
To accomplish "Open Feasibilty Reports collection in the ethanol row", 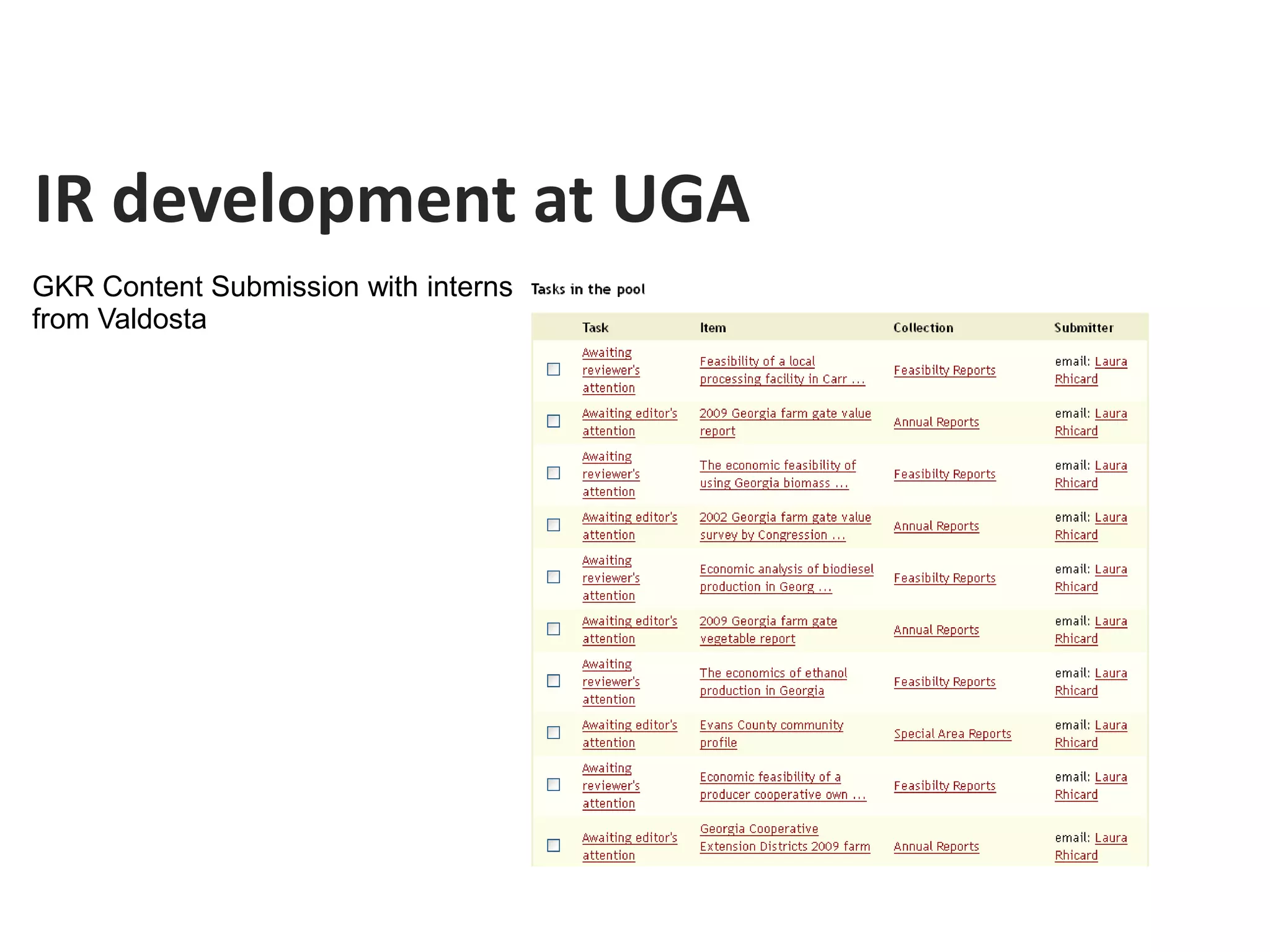I will [944, 682].
